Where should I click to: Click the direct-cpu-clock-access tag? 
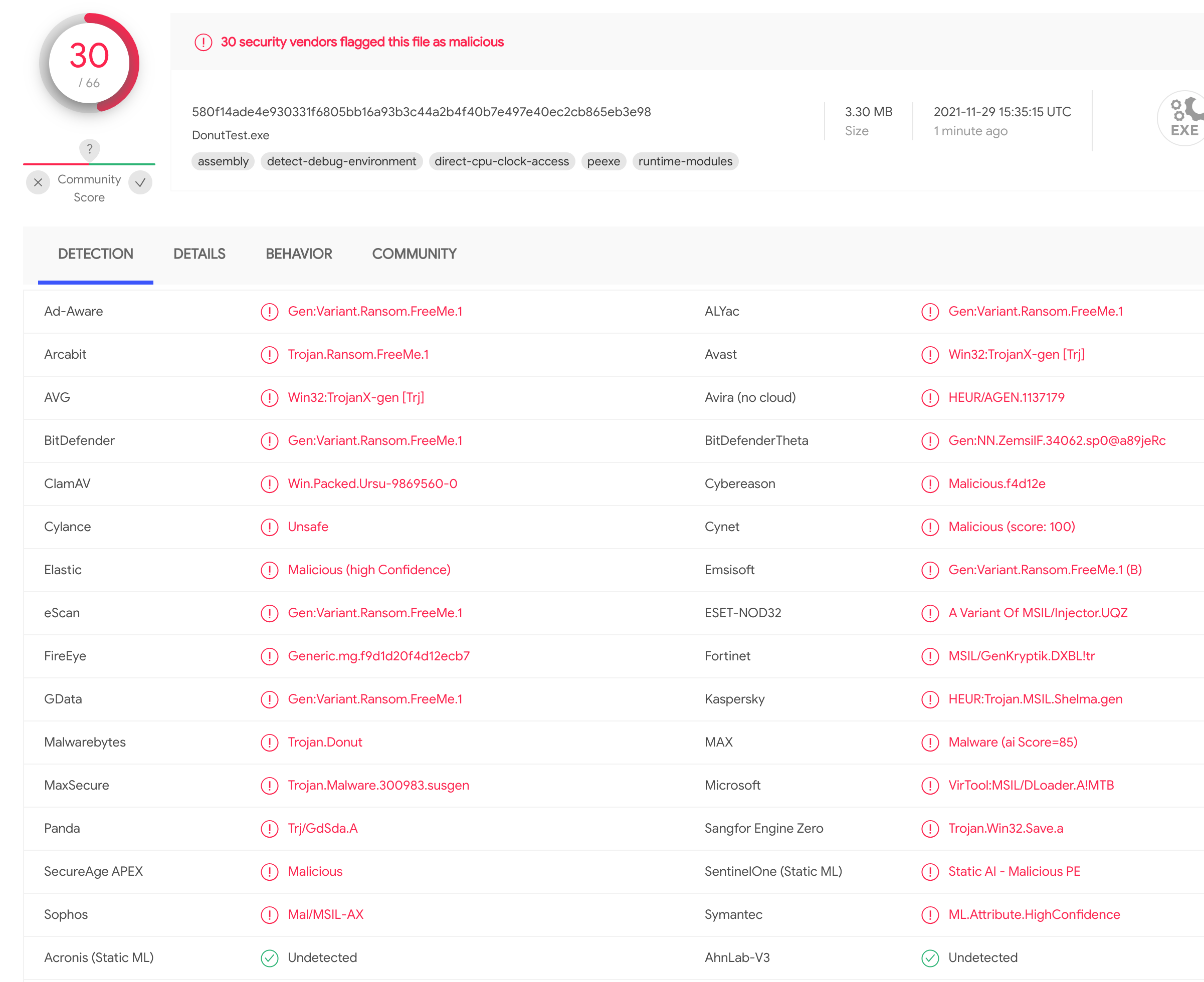501,162
